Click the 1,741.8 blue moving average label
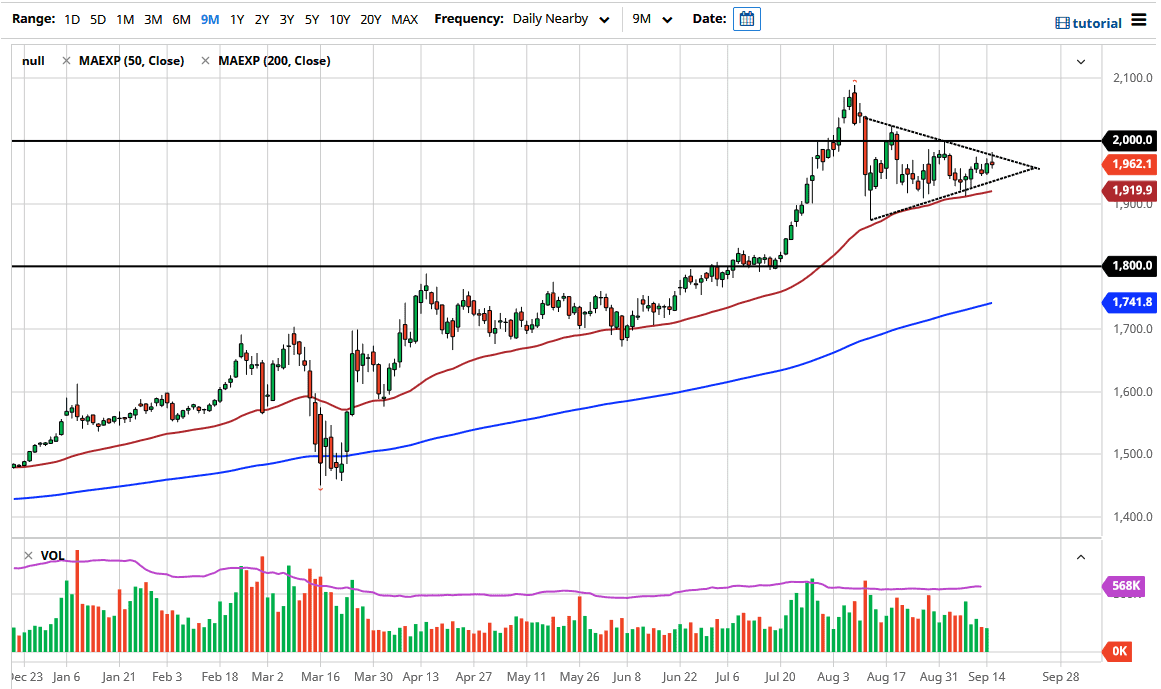The height and width of the screenshot is (689, 1161). tap(1129, 302)
